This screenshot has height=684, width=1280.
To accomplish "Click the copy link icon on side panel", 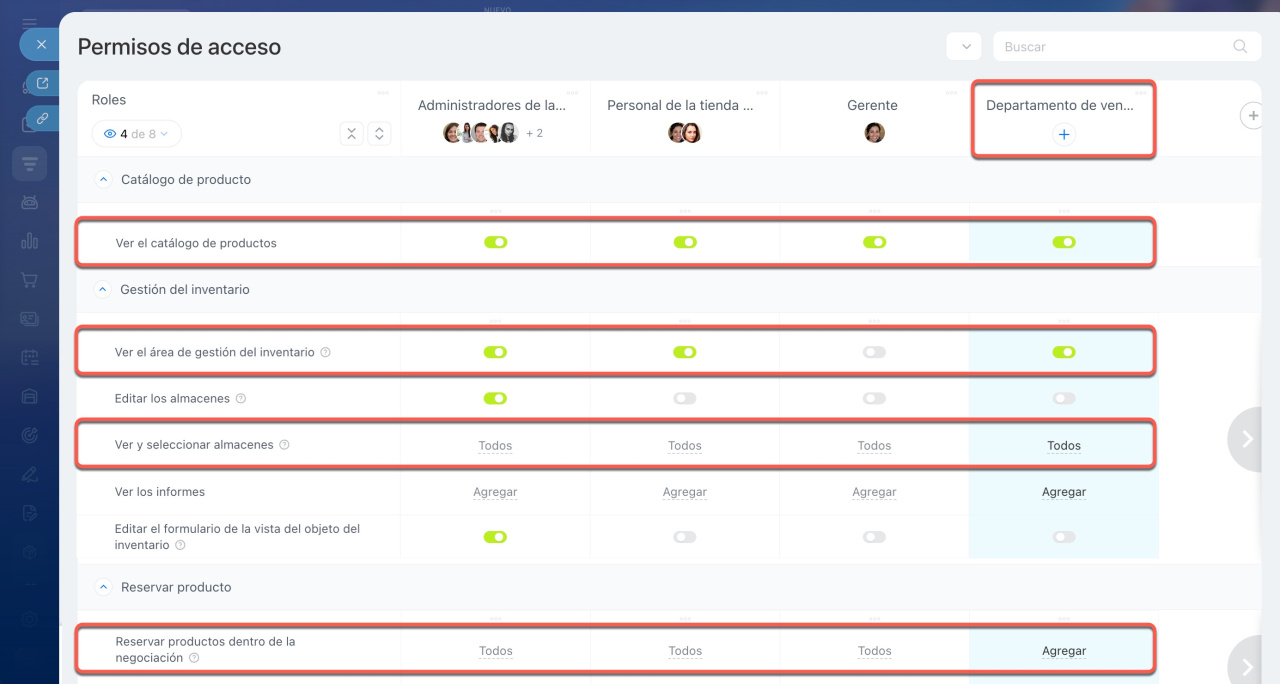I will [42, 118].
